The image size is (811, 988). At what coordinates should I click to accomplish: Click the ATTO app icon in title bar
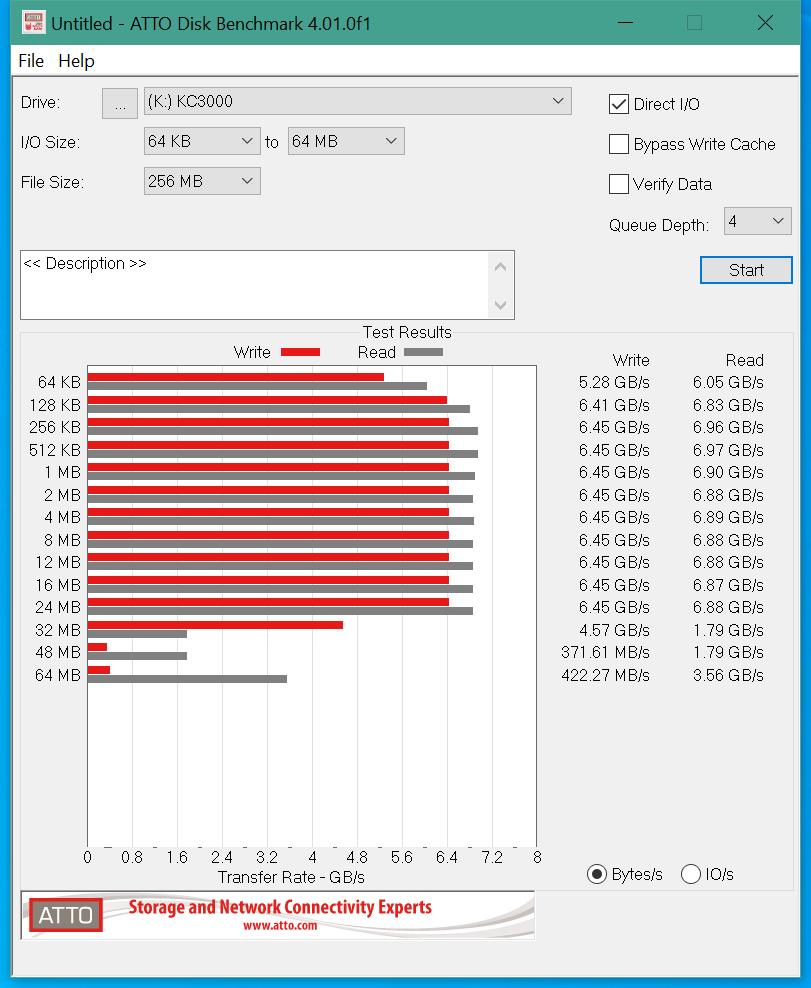(x=33, y=23)
